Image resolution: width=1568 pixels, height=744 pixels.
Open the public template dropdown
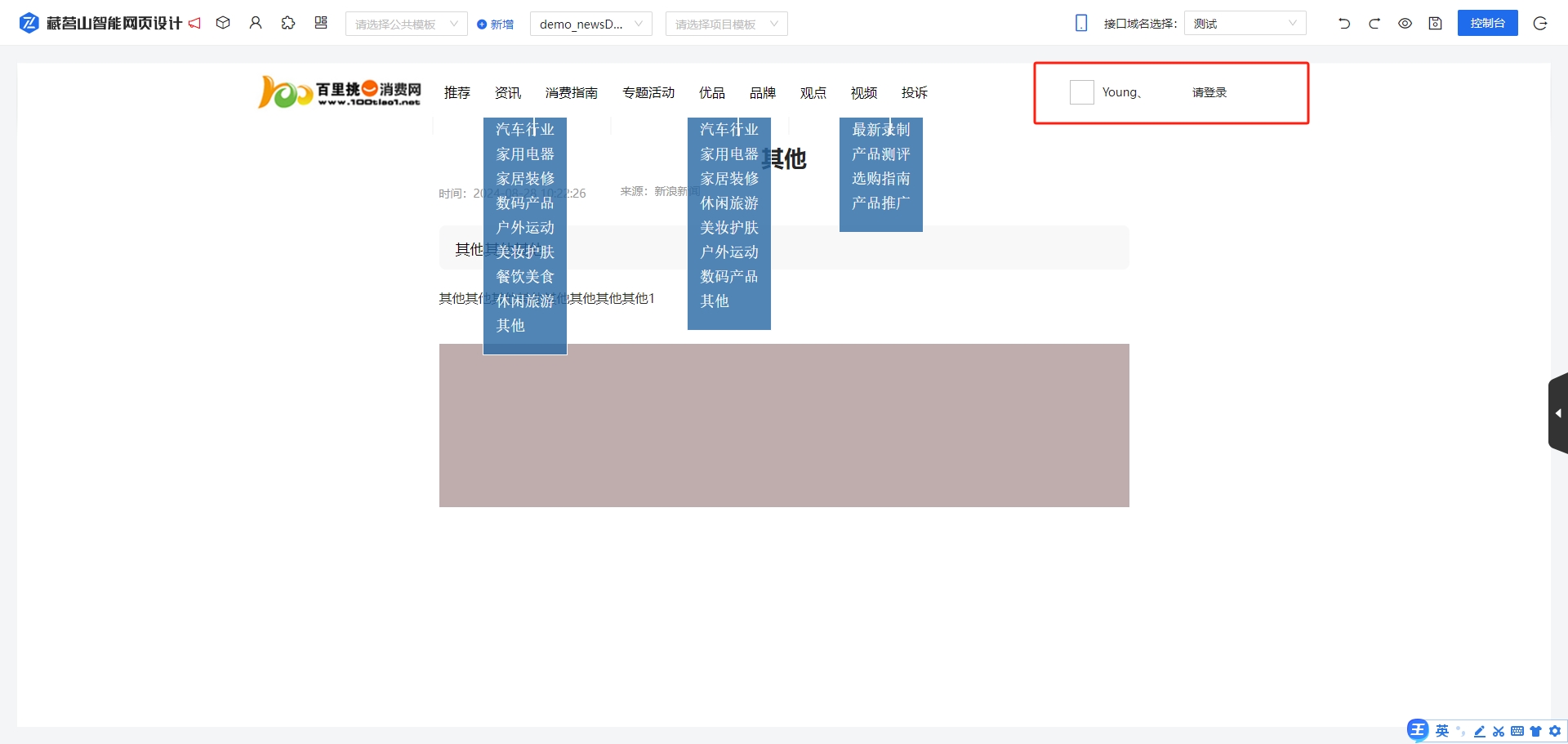click(x=407, y=24)
